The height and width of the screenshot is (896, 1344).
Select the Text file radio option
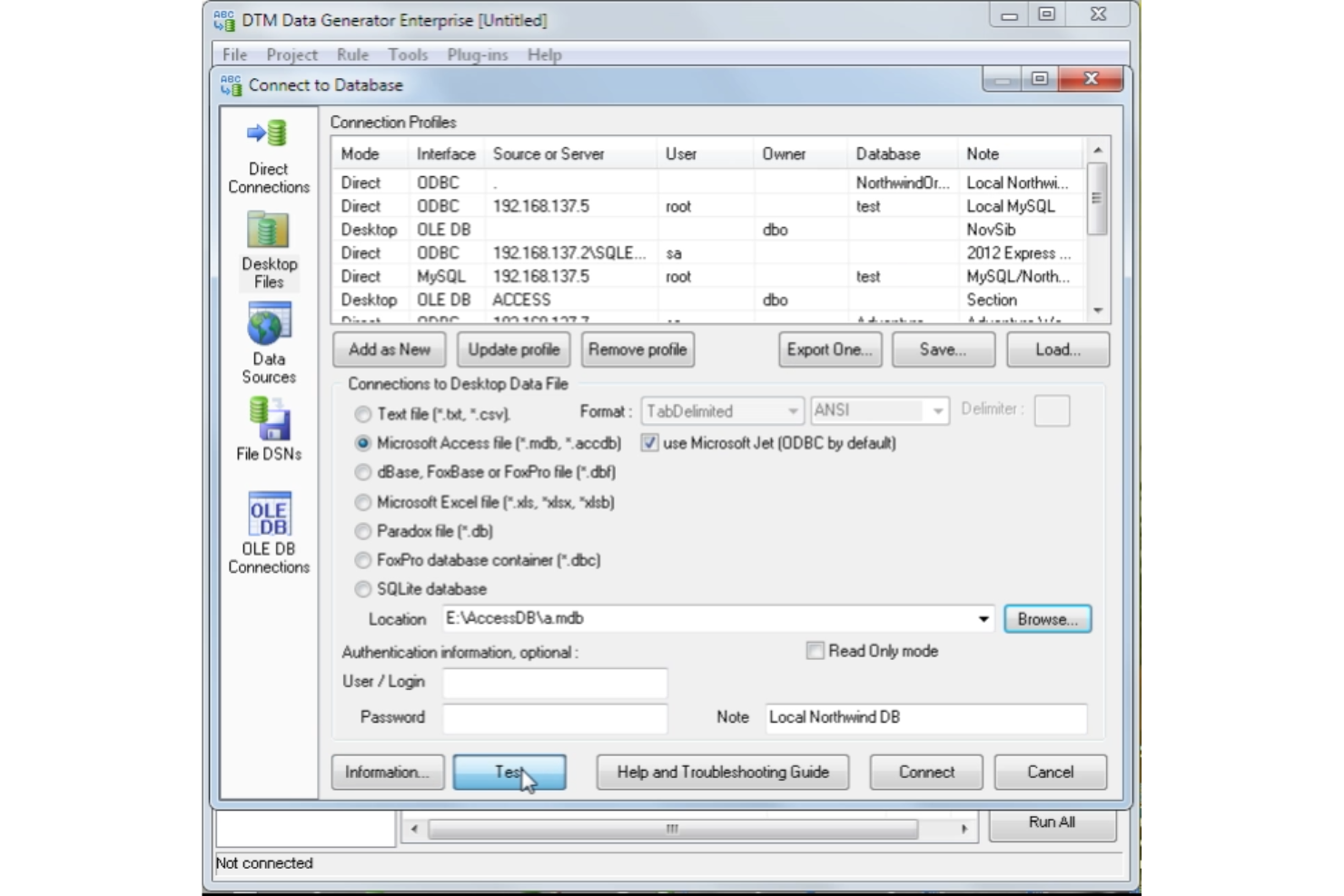click(363, 415)
